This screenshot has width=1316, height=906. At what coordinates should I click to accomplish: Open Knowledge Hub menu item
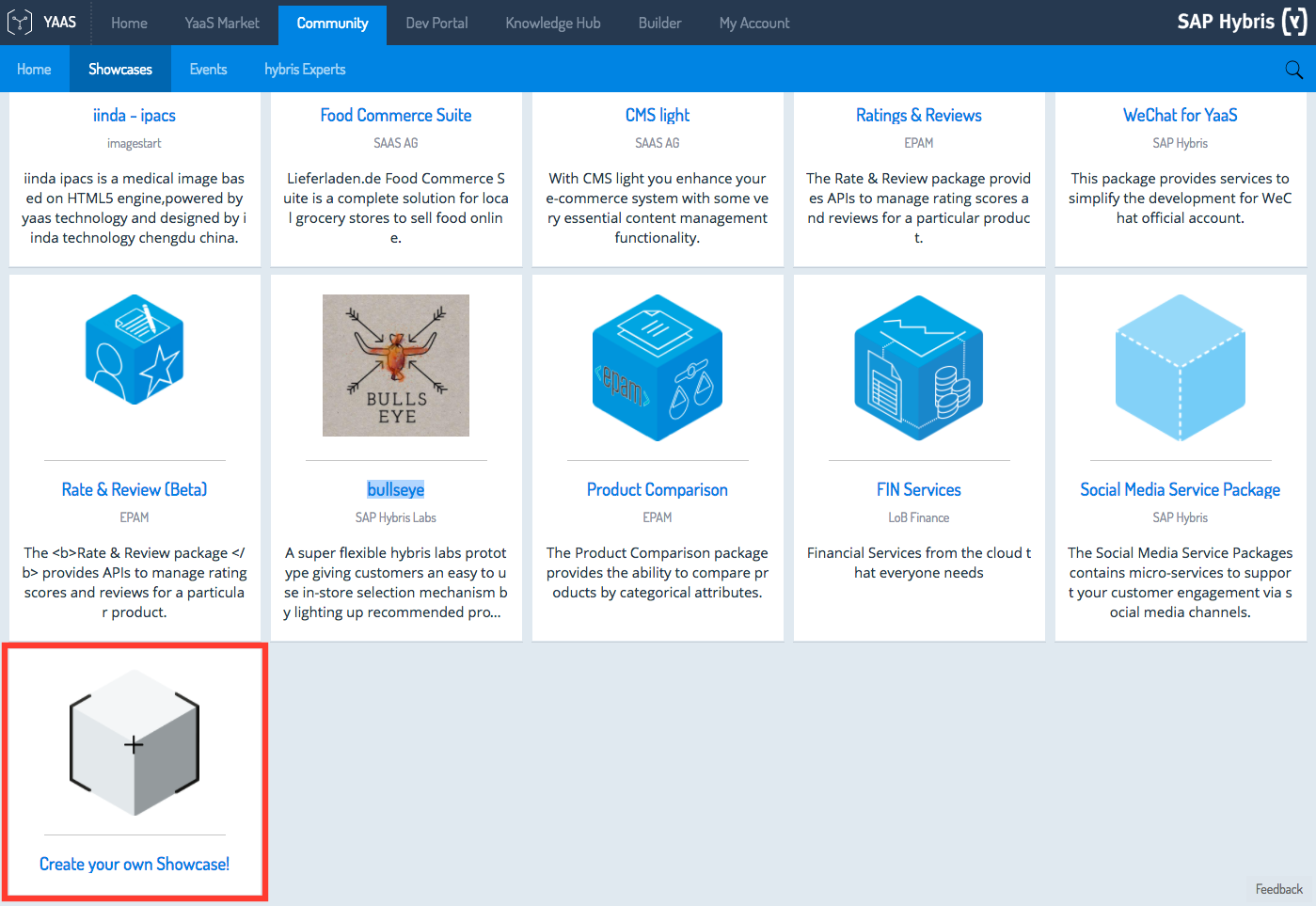point(553,23)
